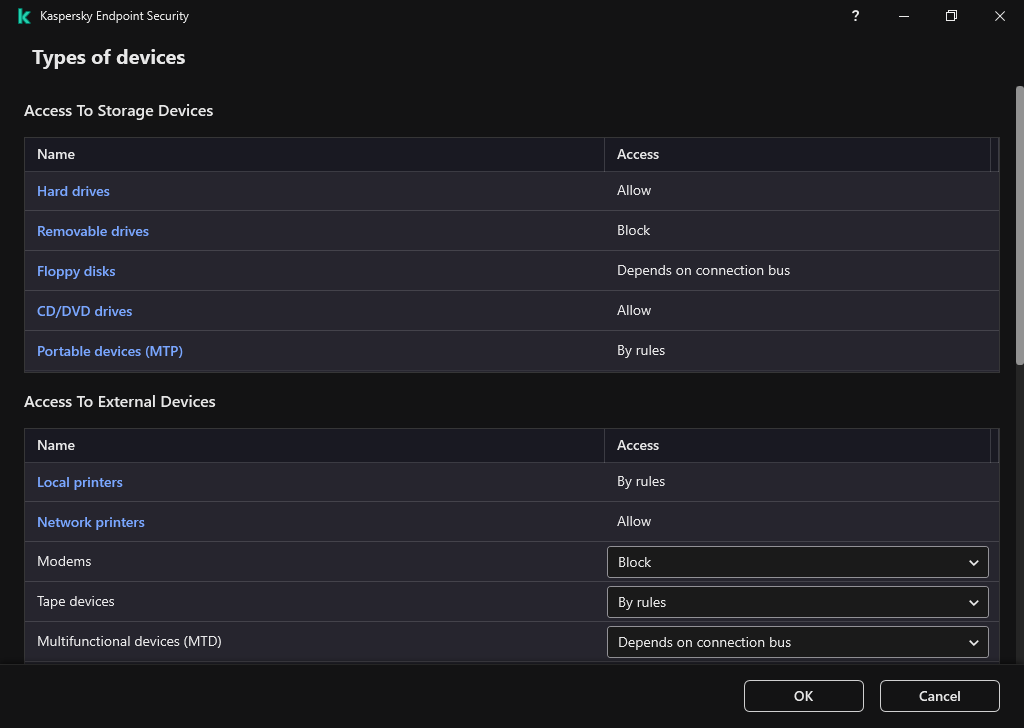Click Access column header in storage table
Viewport: 1024px width, 728px height.
coord(638,154)
